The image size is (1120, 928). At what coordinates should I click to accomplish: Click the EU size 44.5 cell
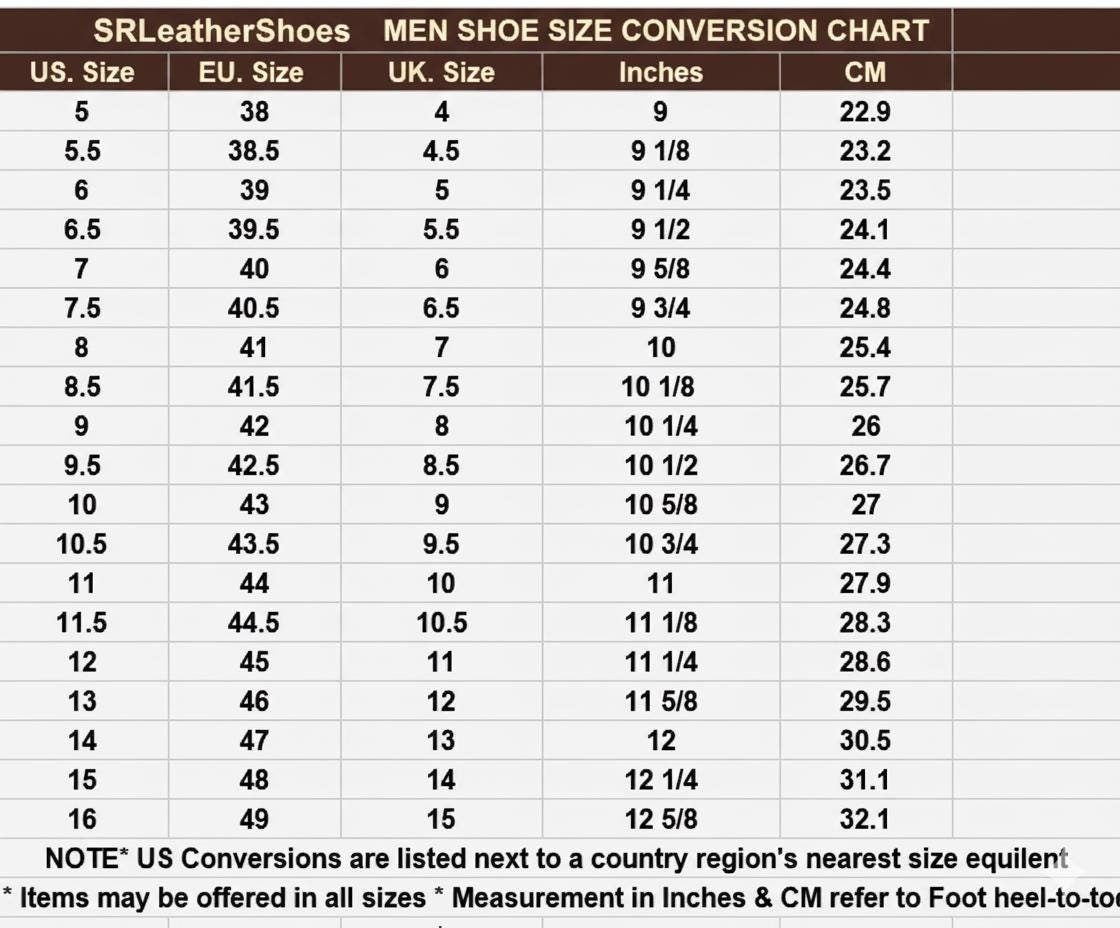[254, 623]
